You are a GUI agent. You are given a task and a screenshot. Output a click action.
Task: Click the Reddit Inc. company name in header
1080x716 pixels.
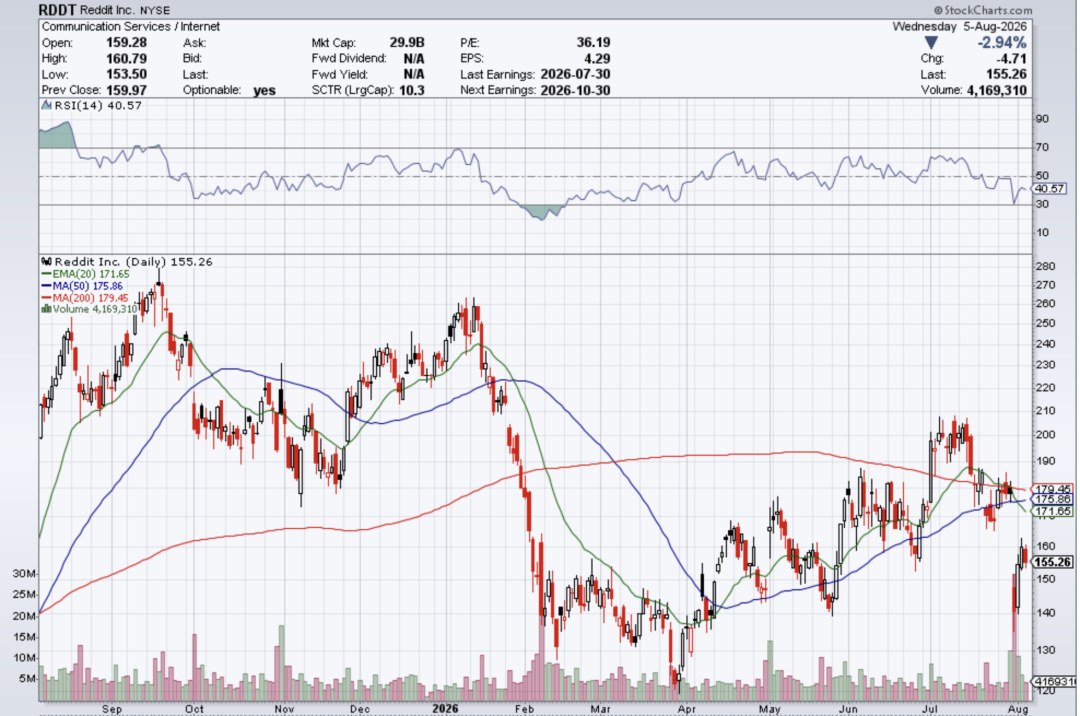(107, 10)
